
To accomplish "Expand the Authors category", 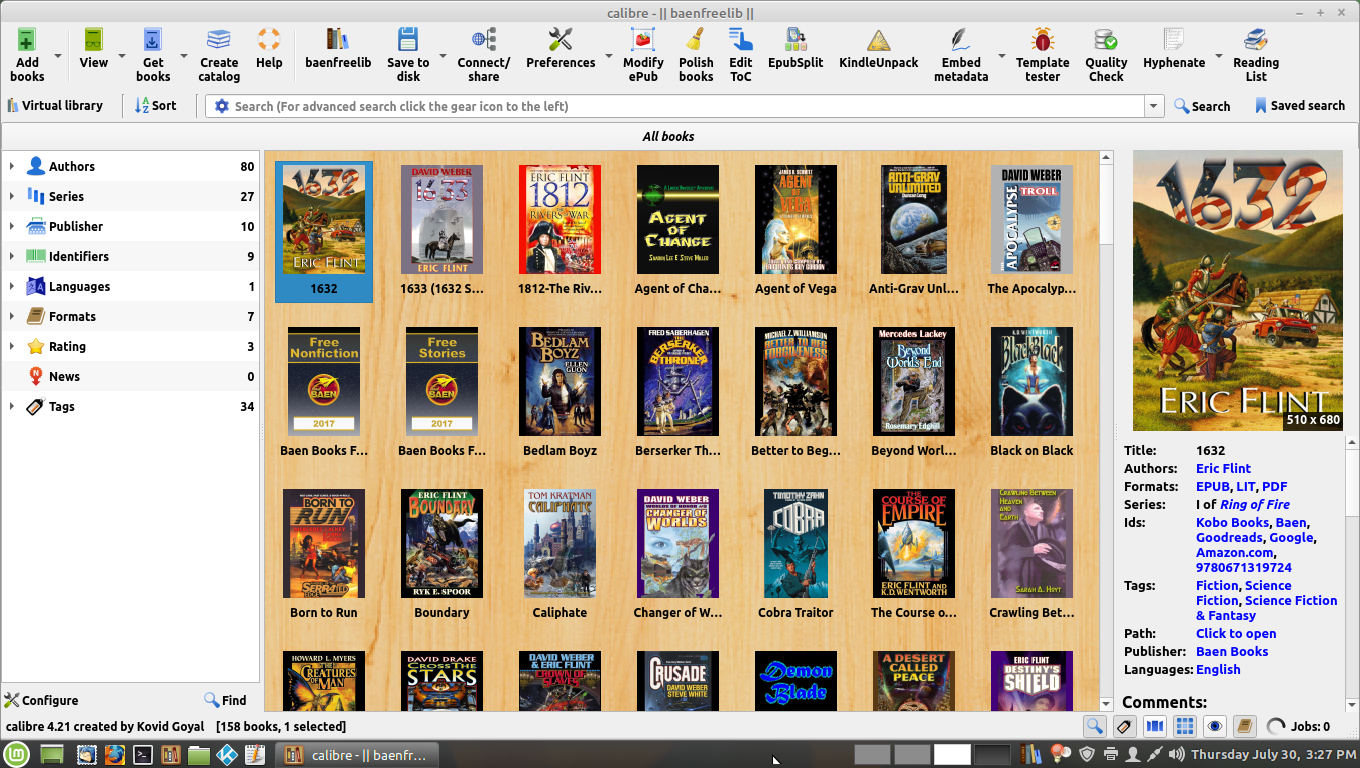I will click(12, 167).
